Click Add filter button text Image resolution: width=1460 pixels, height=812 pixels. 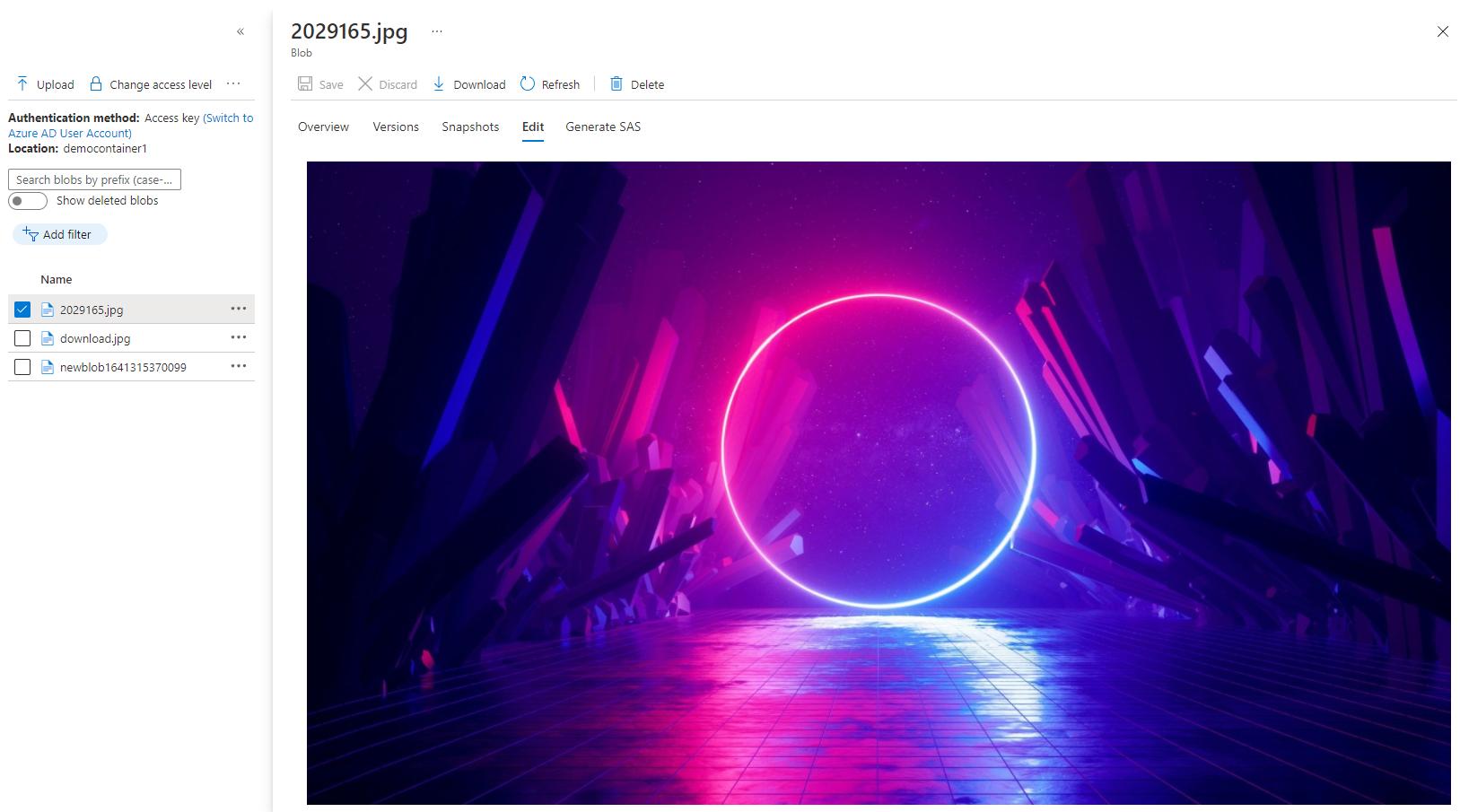pos(67,234)
